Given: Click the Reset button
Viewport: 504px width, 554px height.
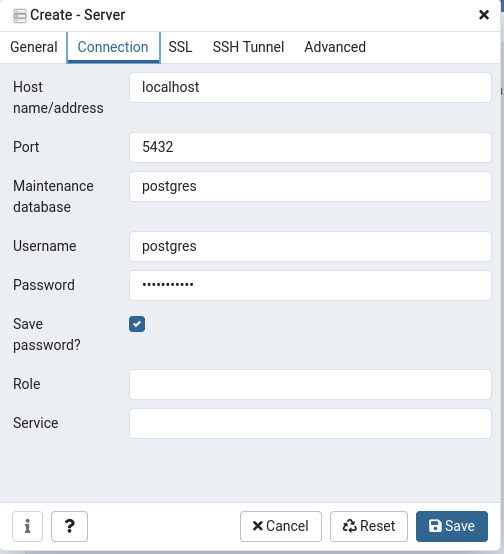Looking at the screenshot, I should point(369,526).
